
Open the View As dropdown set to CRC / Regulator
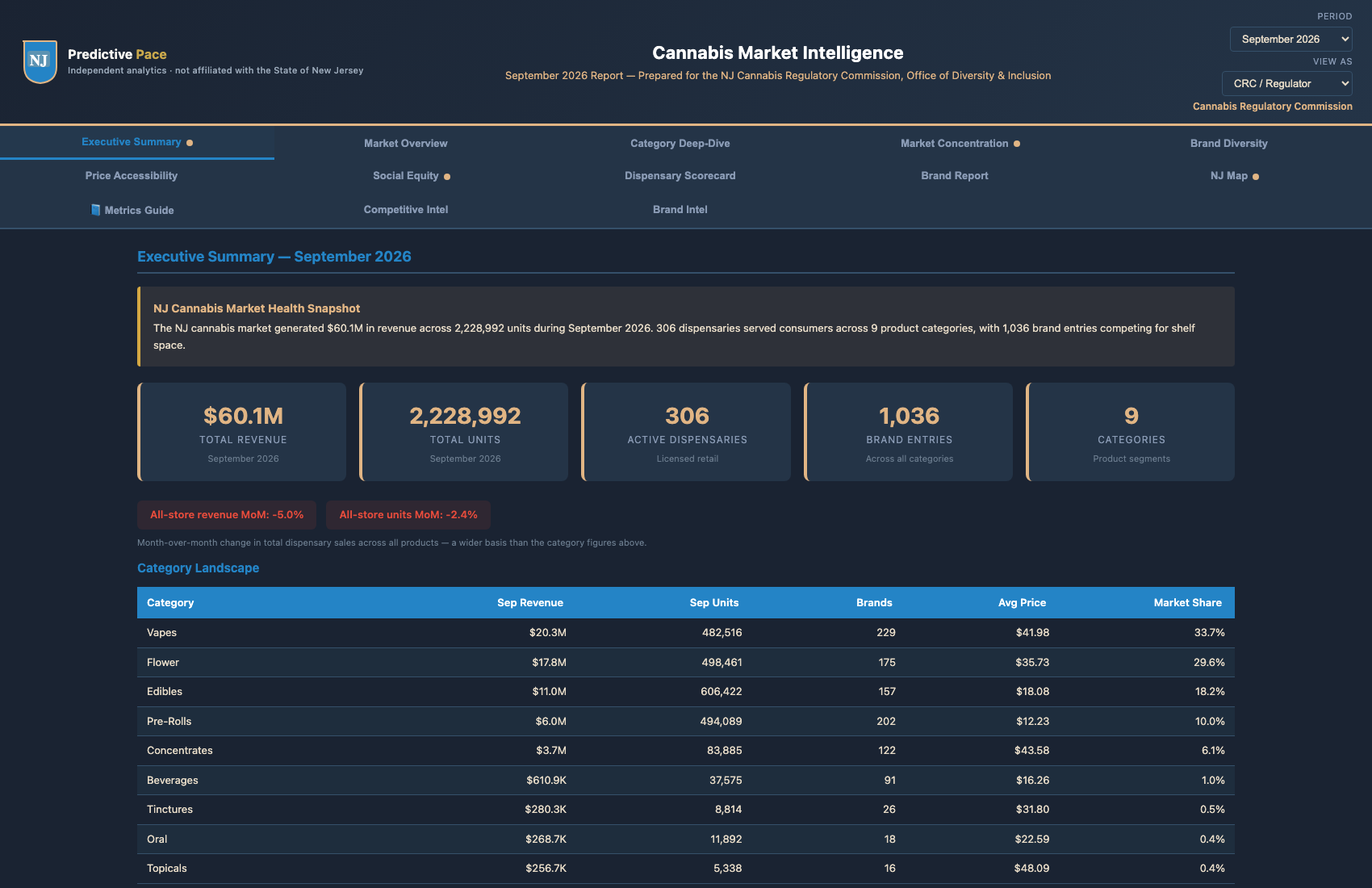point(1286,83)
